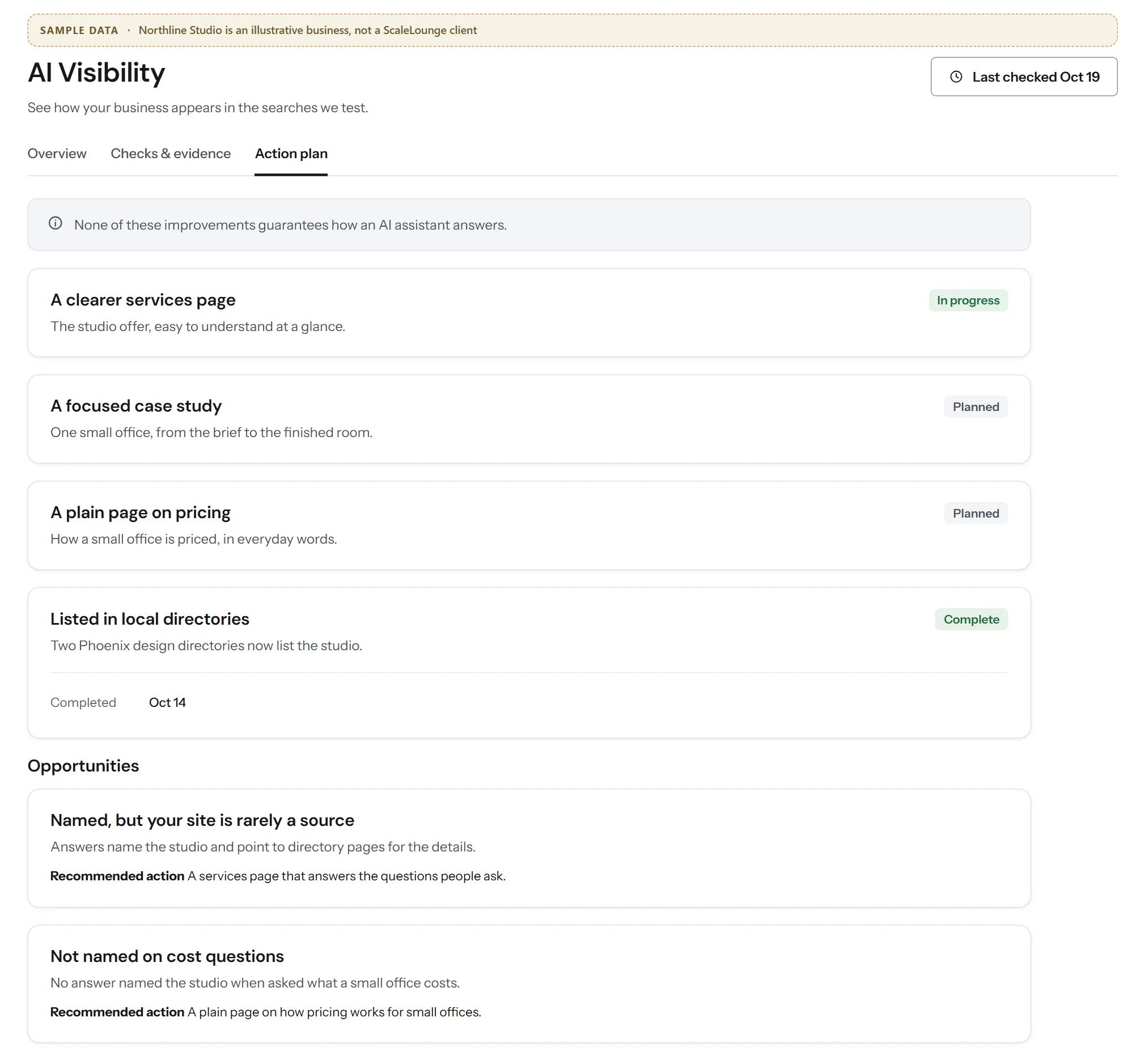
Task: Click Planned badge on focused case study
Action: coord(976,407)
